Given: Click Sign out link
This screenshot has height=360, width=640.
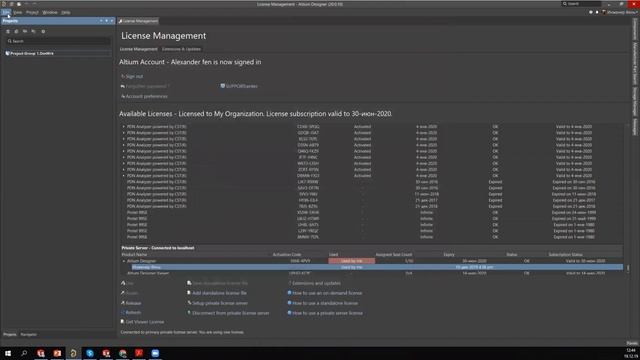Looking at the screenshot, I should point(132,76).
